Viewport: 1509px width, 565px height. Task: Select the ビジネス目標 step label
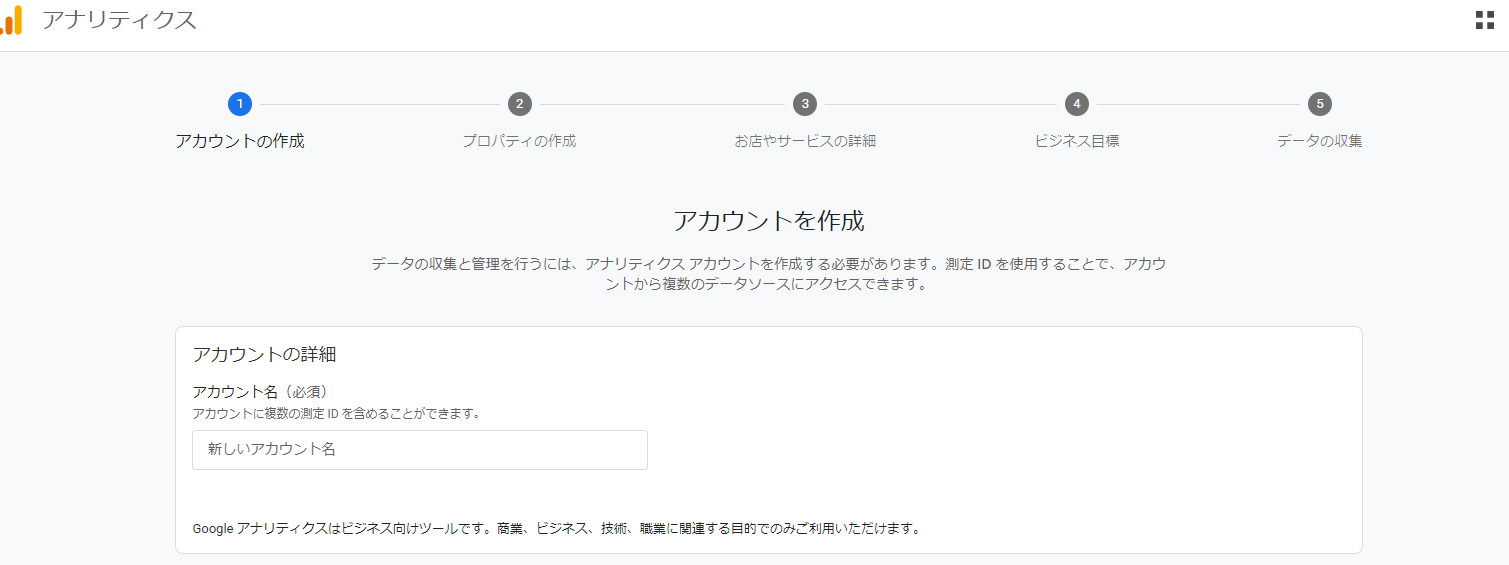pyautogui.click(x=1076, y=141)
